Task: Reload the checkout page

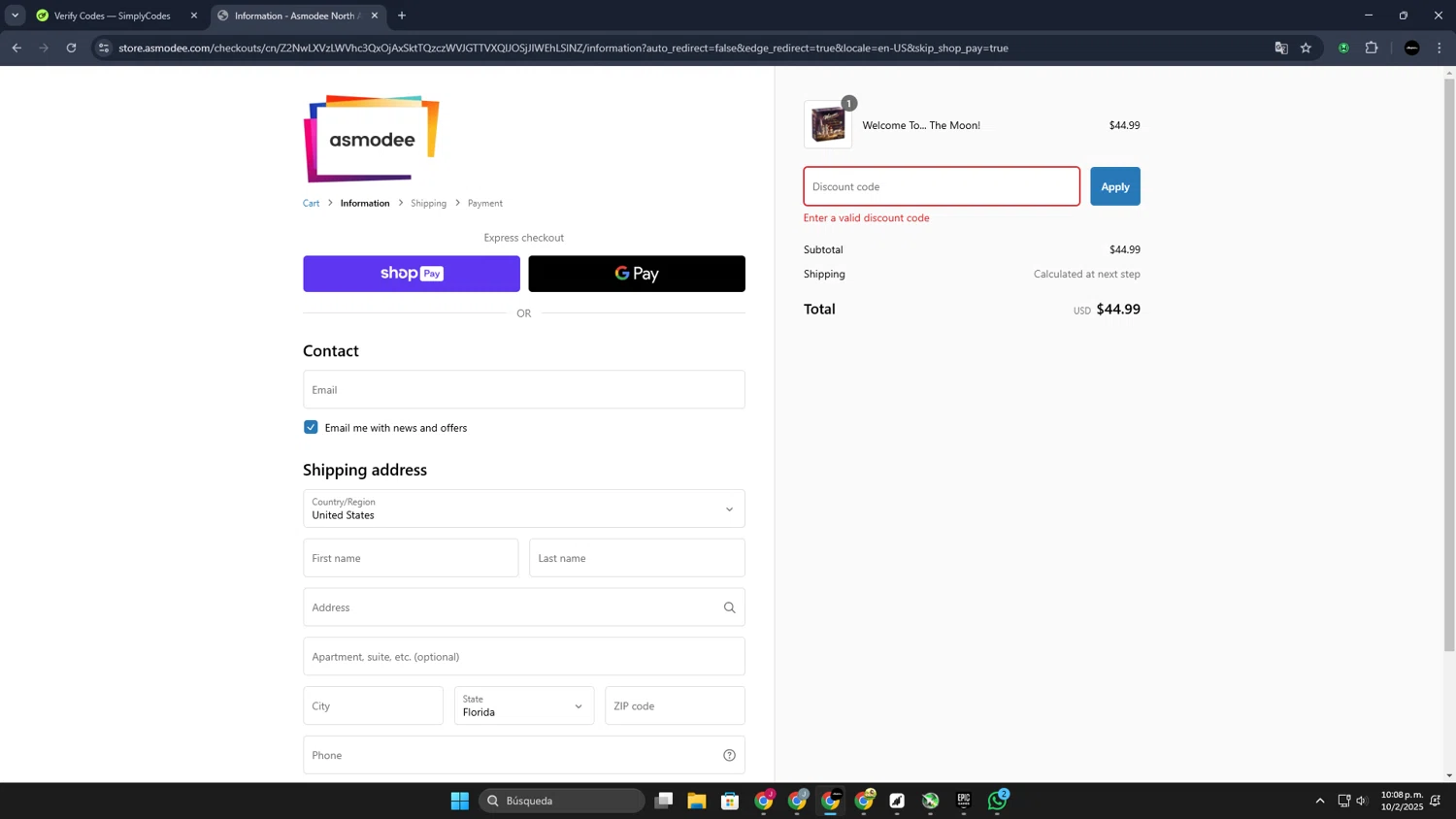Action: (71, 48)
